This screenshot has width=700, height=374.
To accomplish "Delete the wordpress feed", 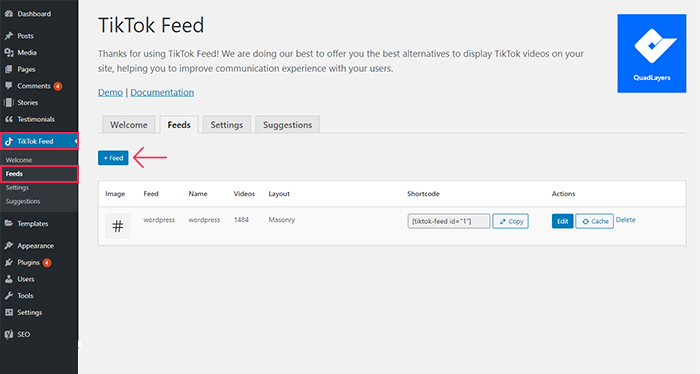I will point(626,220).
